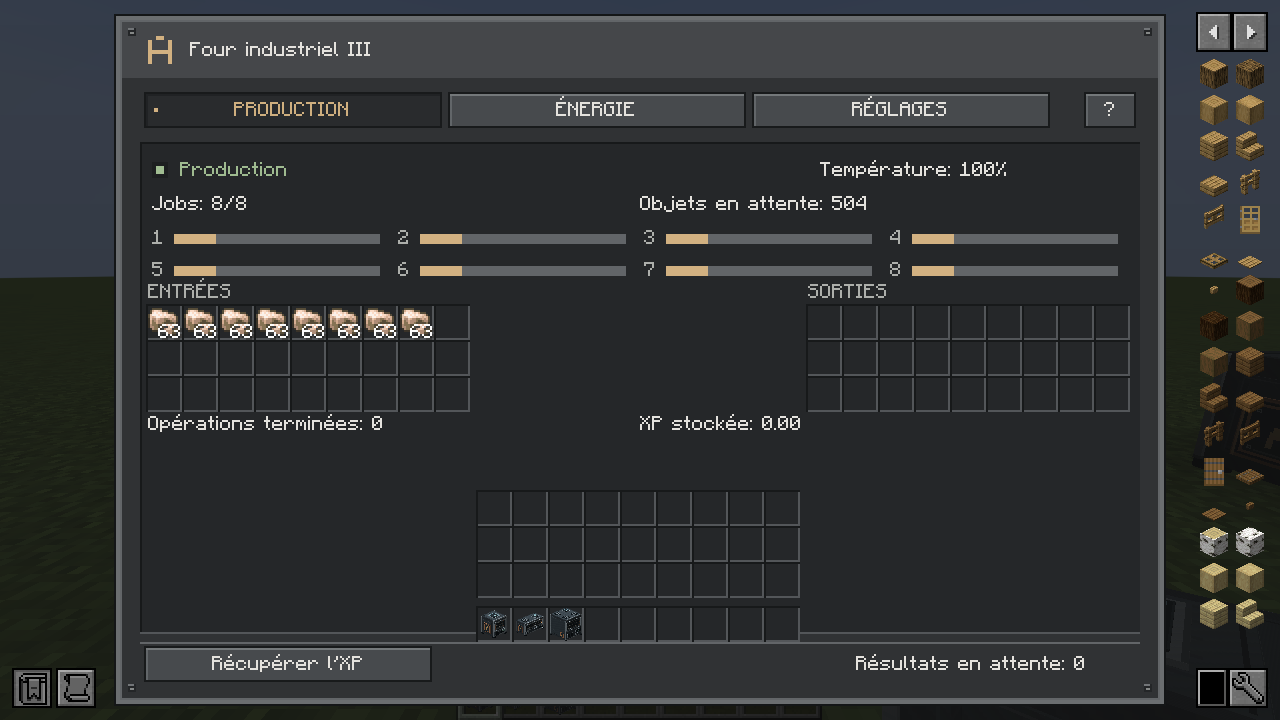This screenshot has width=1280, height=720.
Task: Click the "XP stockée: 0.00" value
Action: pos(720,423)
